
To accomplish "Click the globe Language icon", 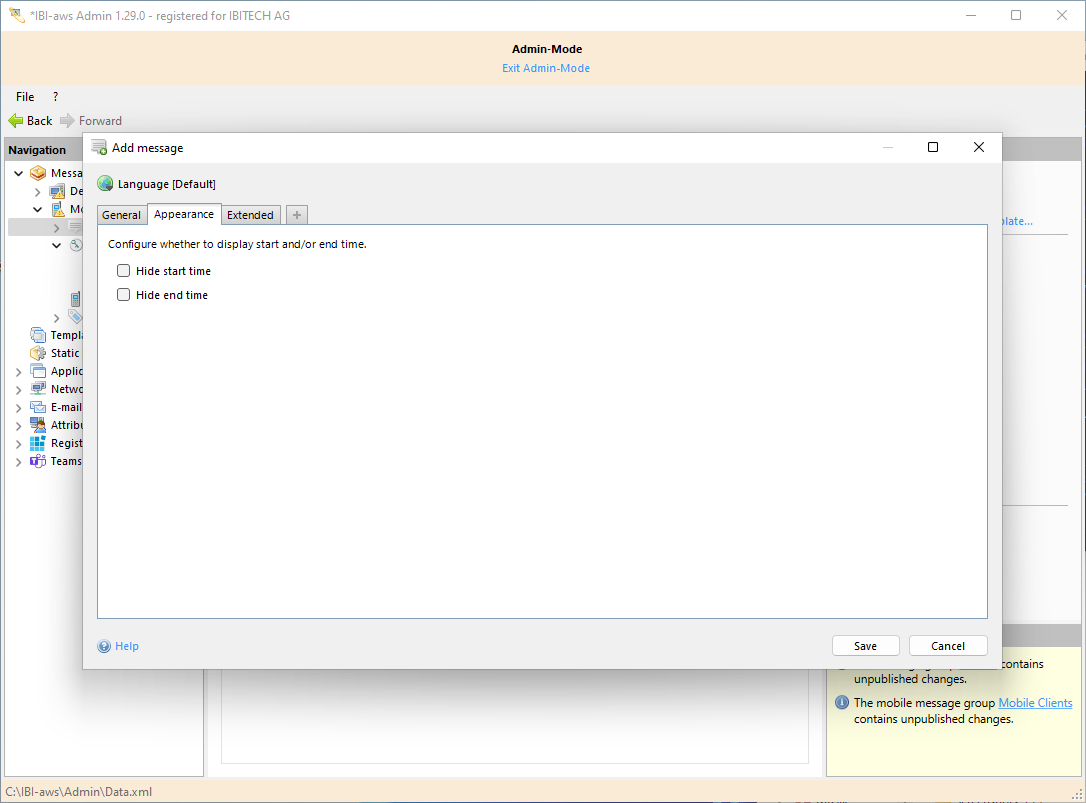I will click(x=105, y=184).
